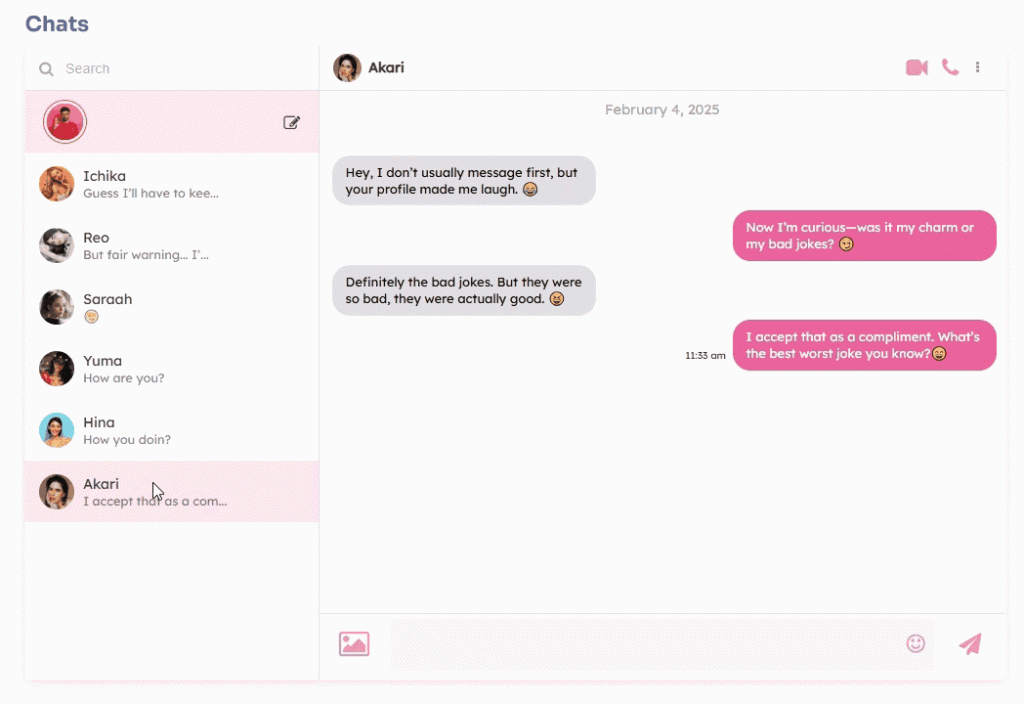Open the chat with Ichika
1024x704 pixels.
point(172,184)
